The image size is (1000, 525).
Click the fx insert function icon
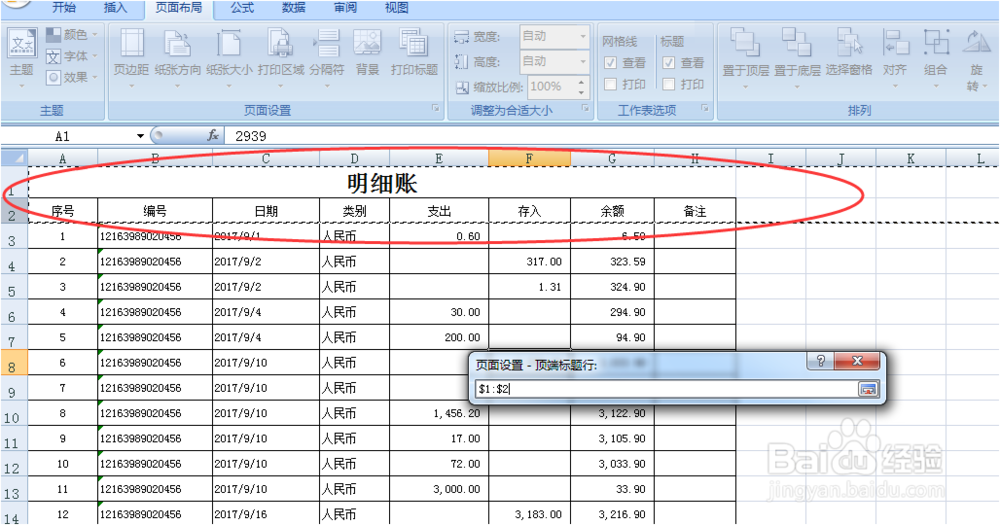click(213, 135)
